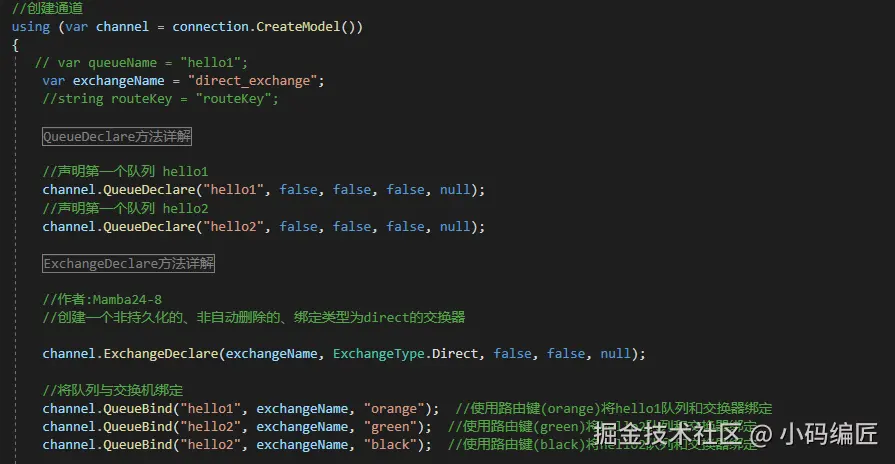Click the 掘金技术社区 watermark text
Image resolution: width=895 pixels, height=464 pixels.
tap(668, 435)
